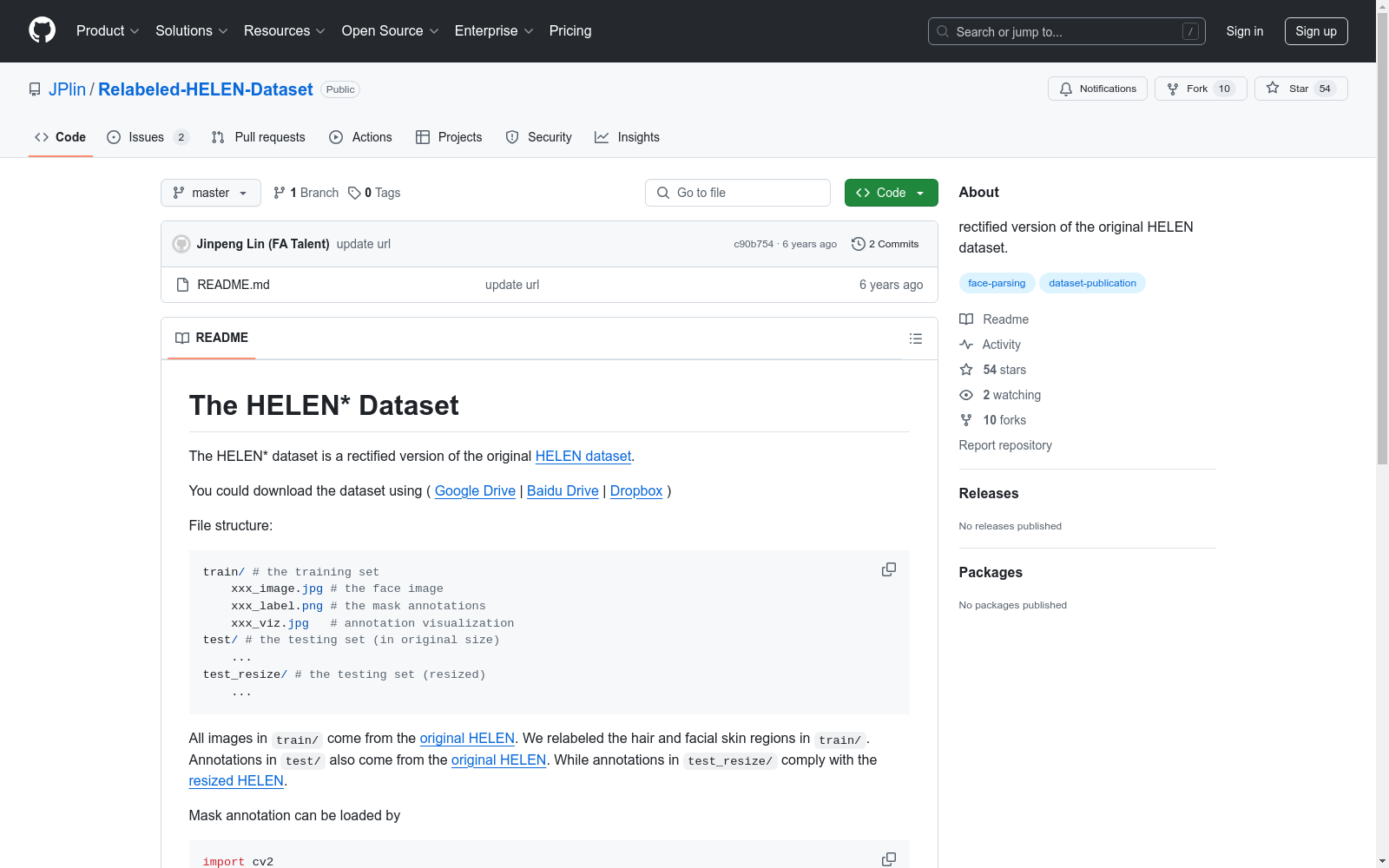The height and width of the screenshot is (868, 1389).
Task: Click the slash shortcut icon in search
Action: click(x=1190, y=31)
